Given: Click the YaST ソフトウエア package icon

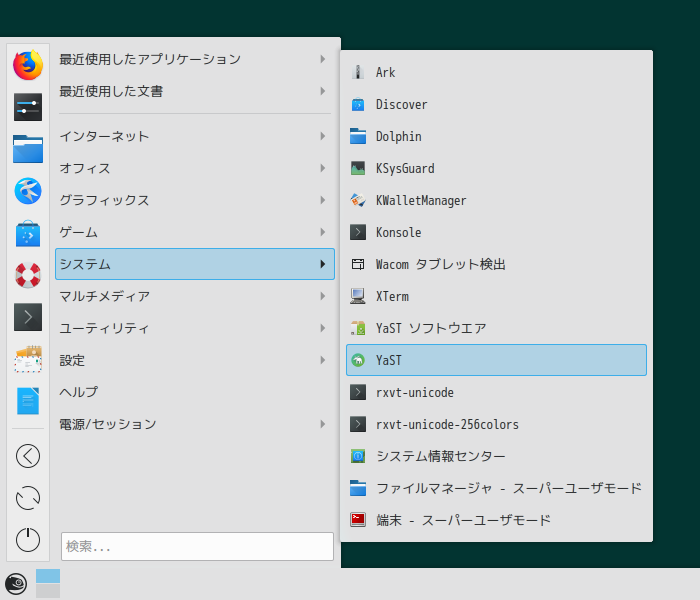Looking at the screenshot, I should tap(358, 328).
